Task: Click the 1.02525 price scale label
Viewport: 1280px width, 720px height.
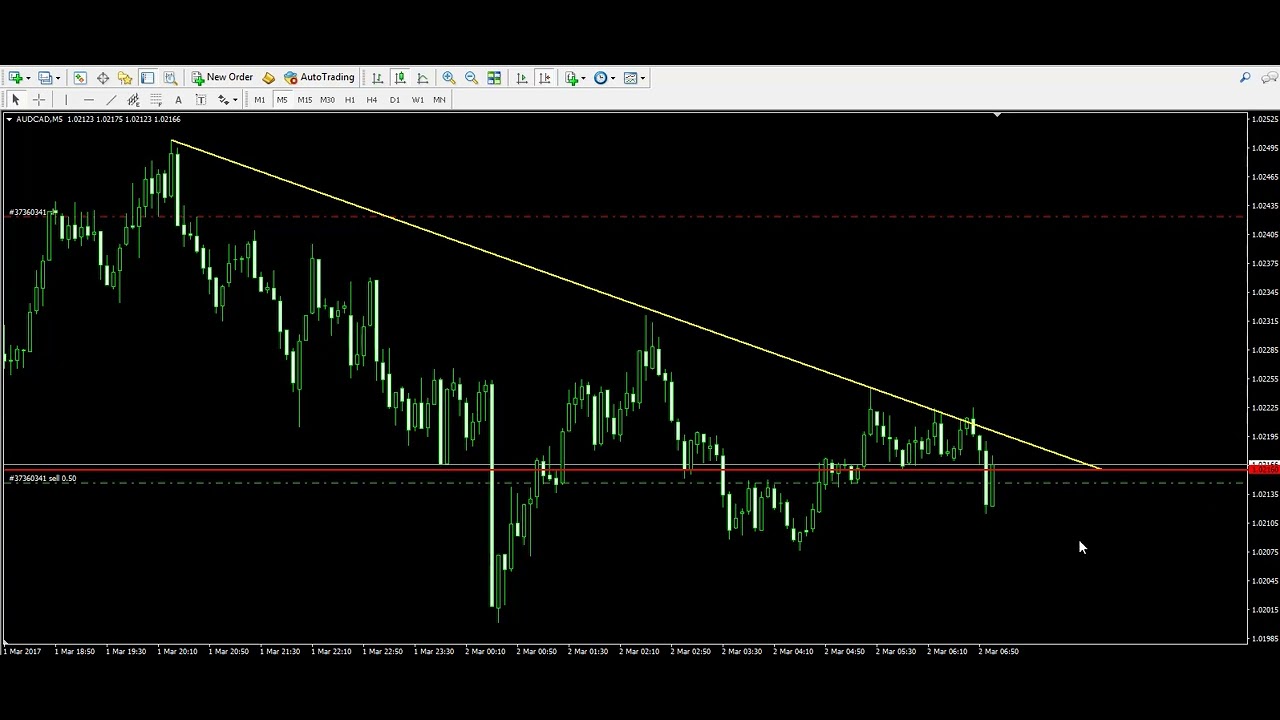Action: click(1265, 119)
